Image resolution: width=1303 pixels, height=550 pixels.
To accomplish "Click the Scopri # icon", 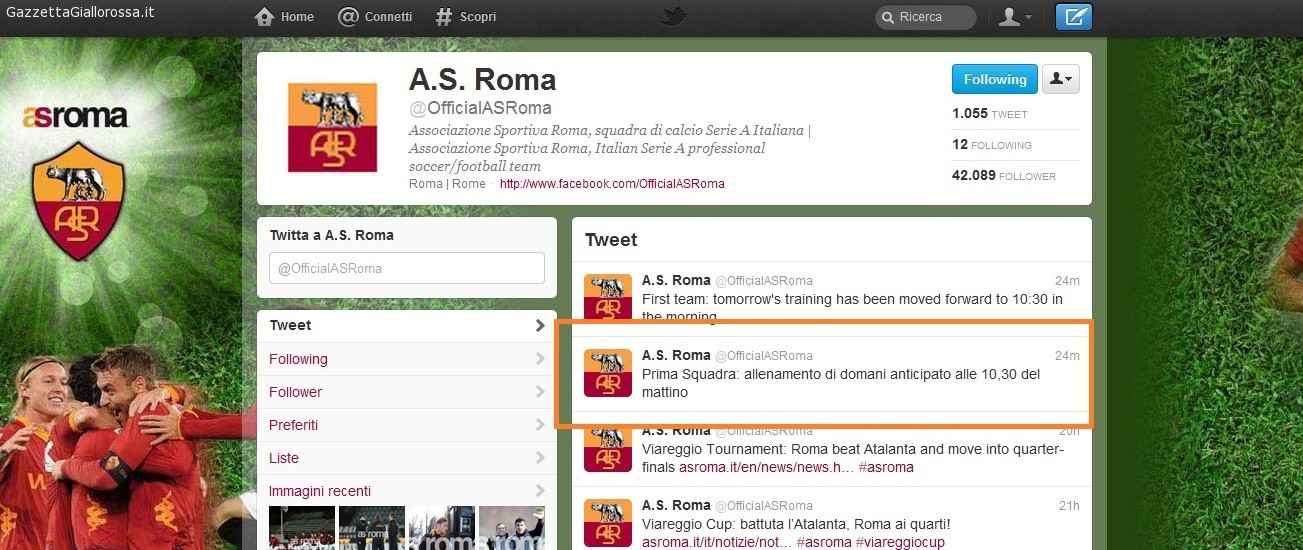I will [x=444, y=17].
